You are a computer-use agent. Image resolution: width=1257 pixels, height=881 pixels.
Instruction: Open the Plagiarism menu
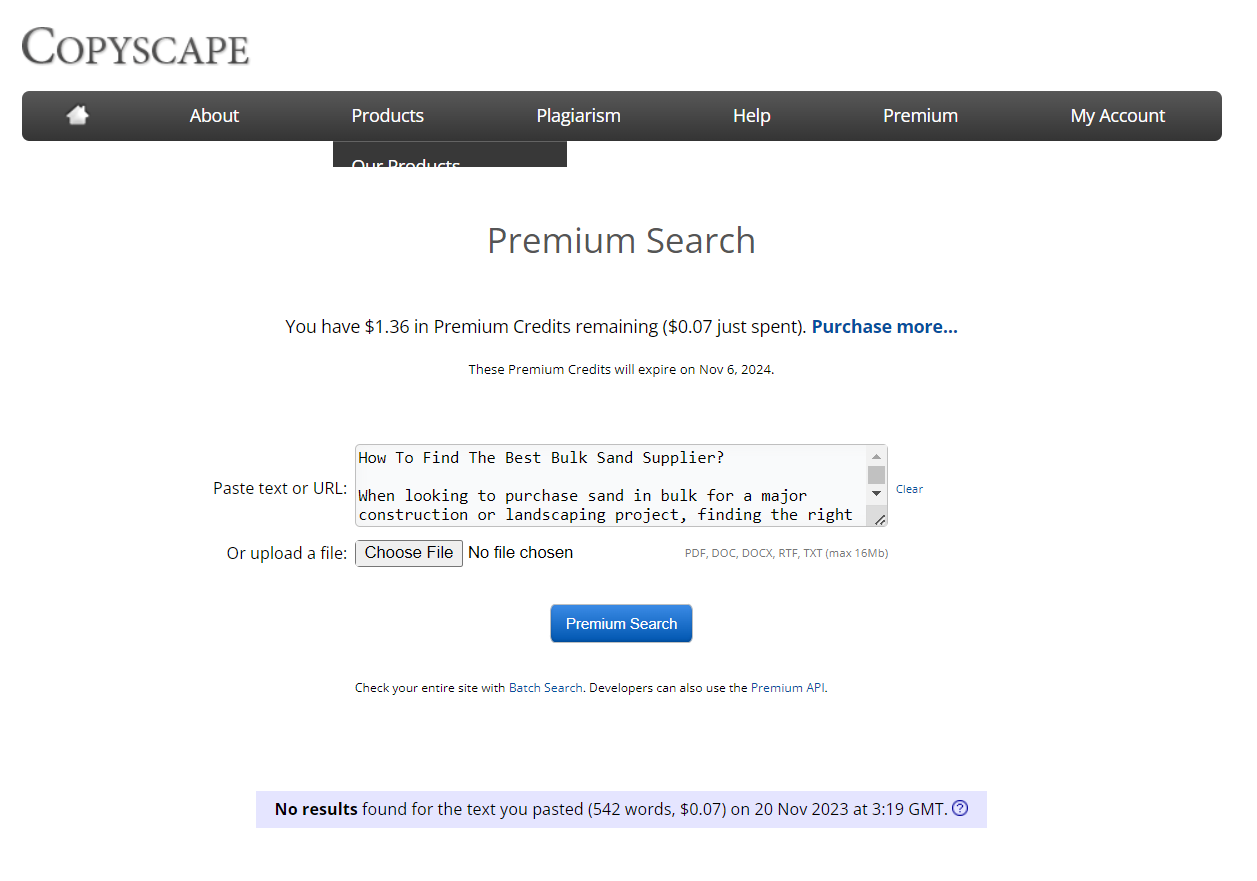(x=578, y=116)
